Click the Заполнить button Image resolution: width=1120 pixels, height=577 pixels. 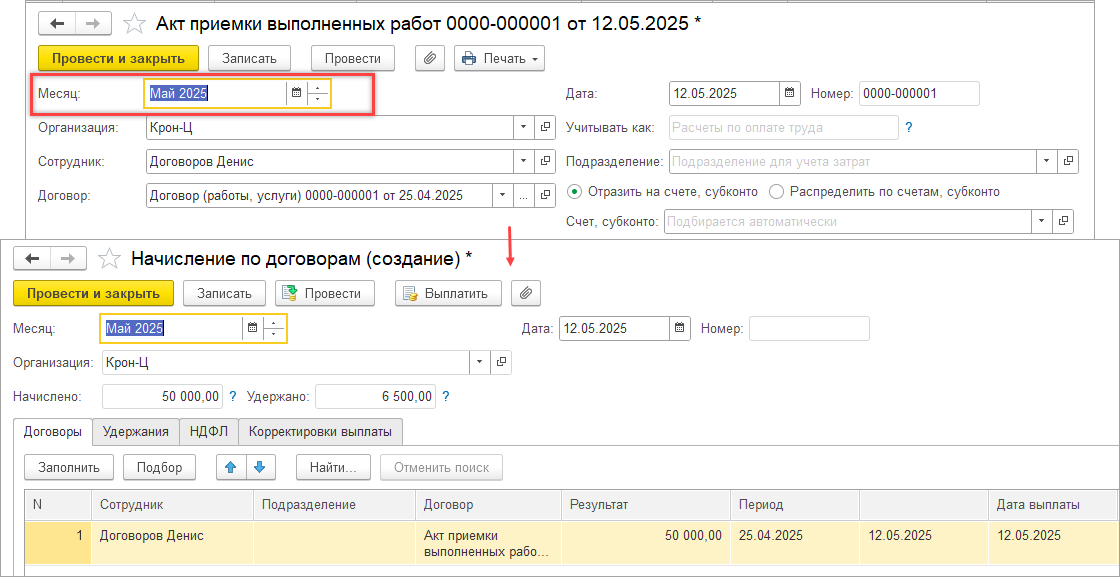[69, 467]
